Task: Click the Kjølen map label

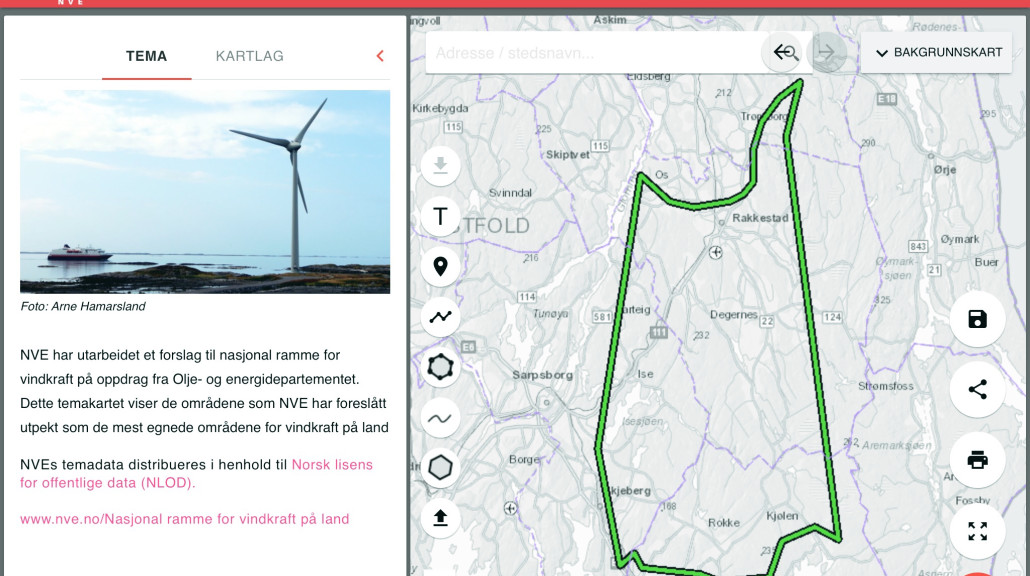Action: (x=782, y=516)
